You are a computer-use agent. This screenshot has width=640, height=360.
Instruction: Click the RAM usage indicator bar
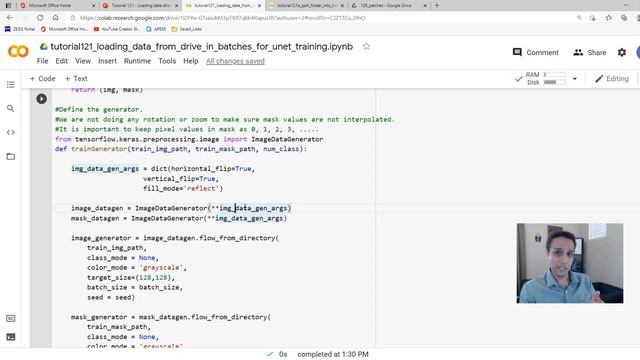(554, 75)
